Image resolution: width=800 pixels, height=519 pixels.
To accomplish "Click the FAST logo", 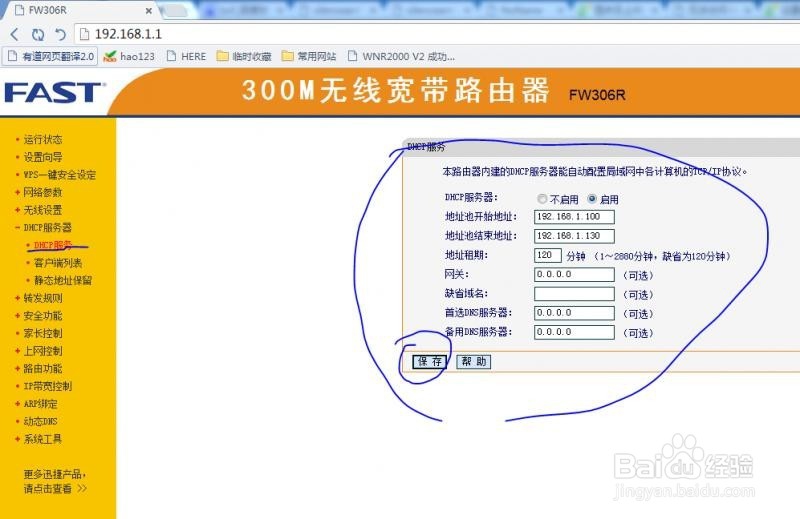I will coord(55,92).
